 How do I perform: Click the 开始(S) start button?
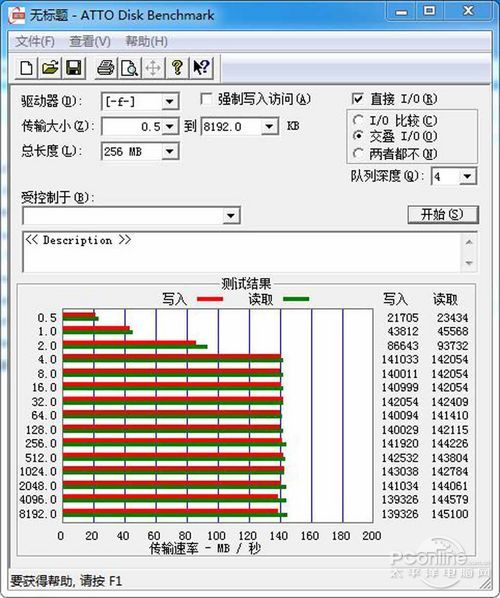442,214
